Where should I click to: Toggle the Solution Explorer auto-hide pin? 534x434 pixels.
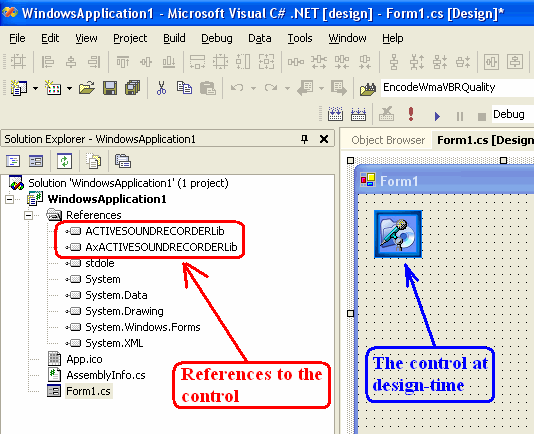tap(304, 139)
